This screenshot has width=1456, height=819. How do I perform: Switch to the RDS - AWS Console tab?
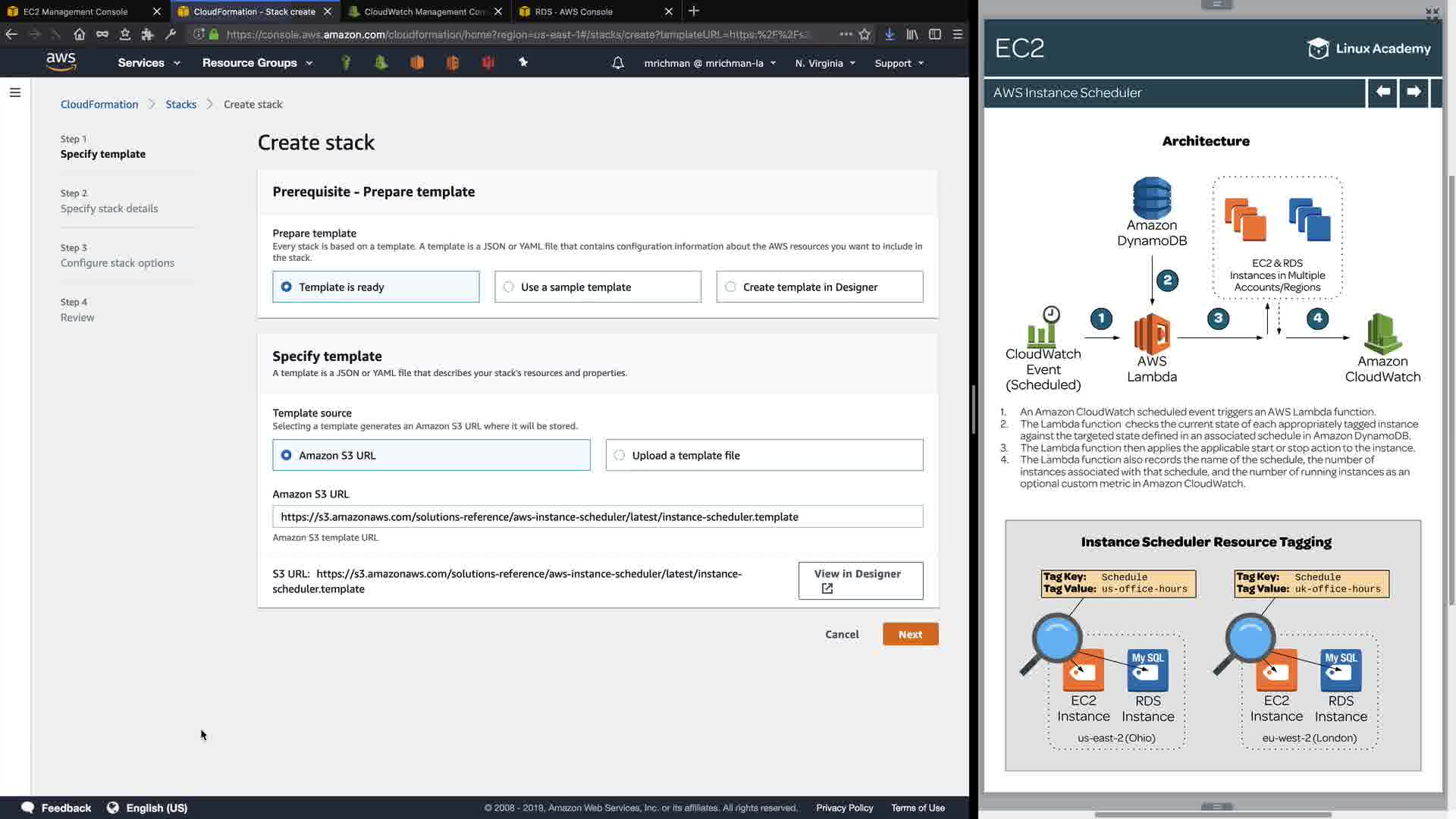pyautogui.click(x=574, y=11)
